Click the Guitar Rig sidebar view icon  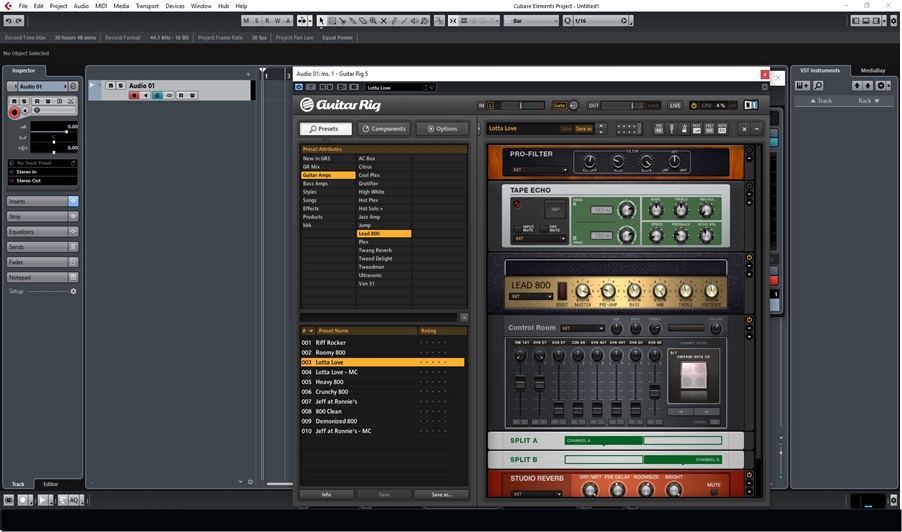click(x=751, y=105)
